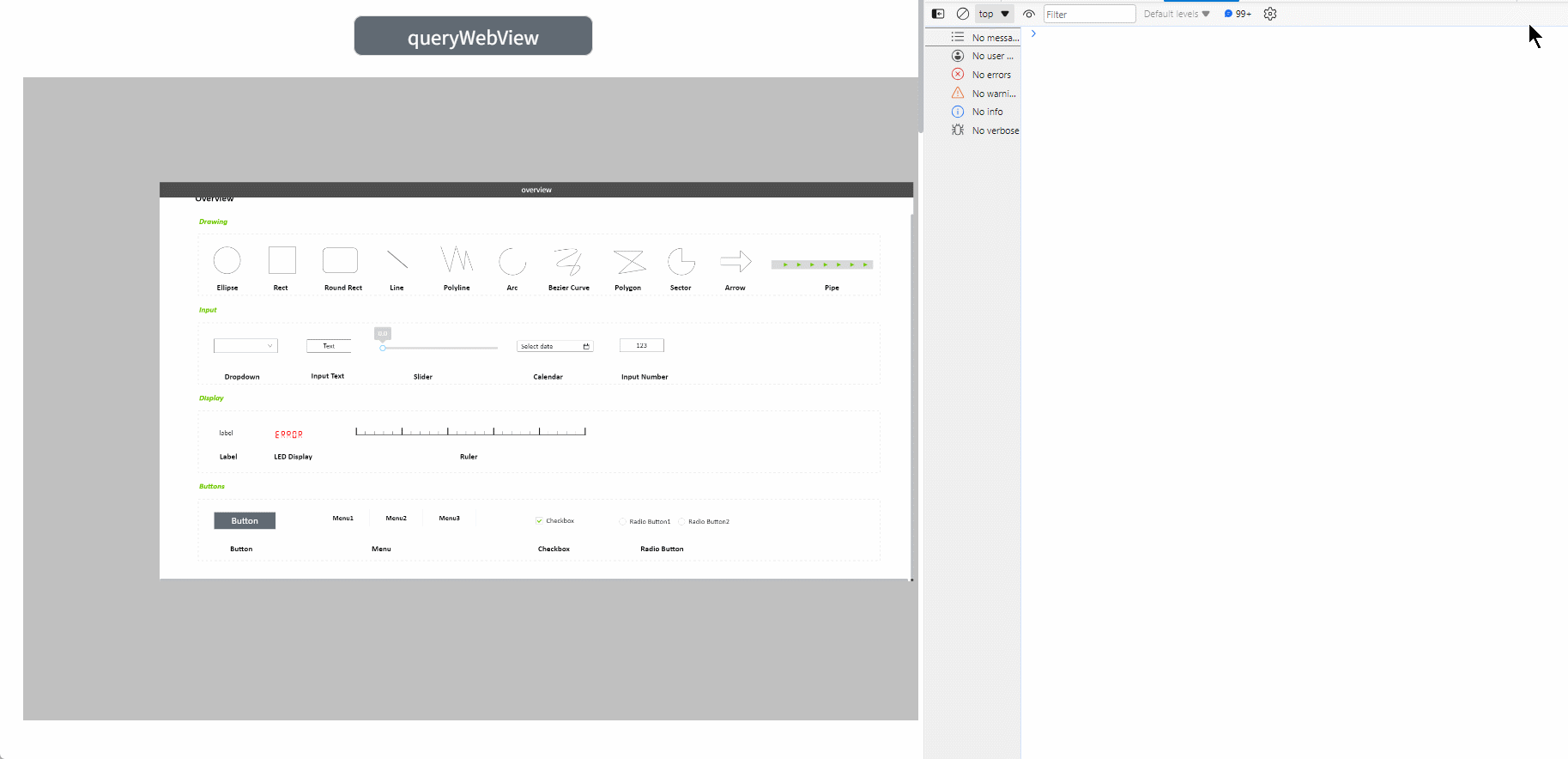Select the Round Rect shape

[x=340, y=260]
